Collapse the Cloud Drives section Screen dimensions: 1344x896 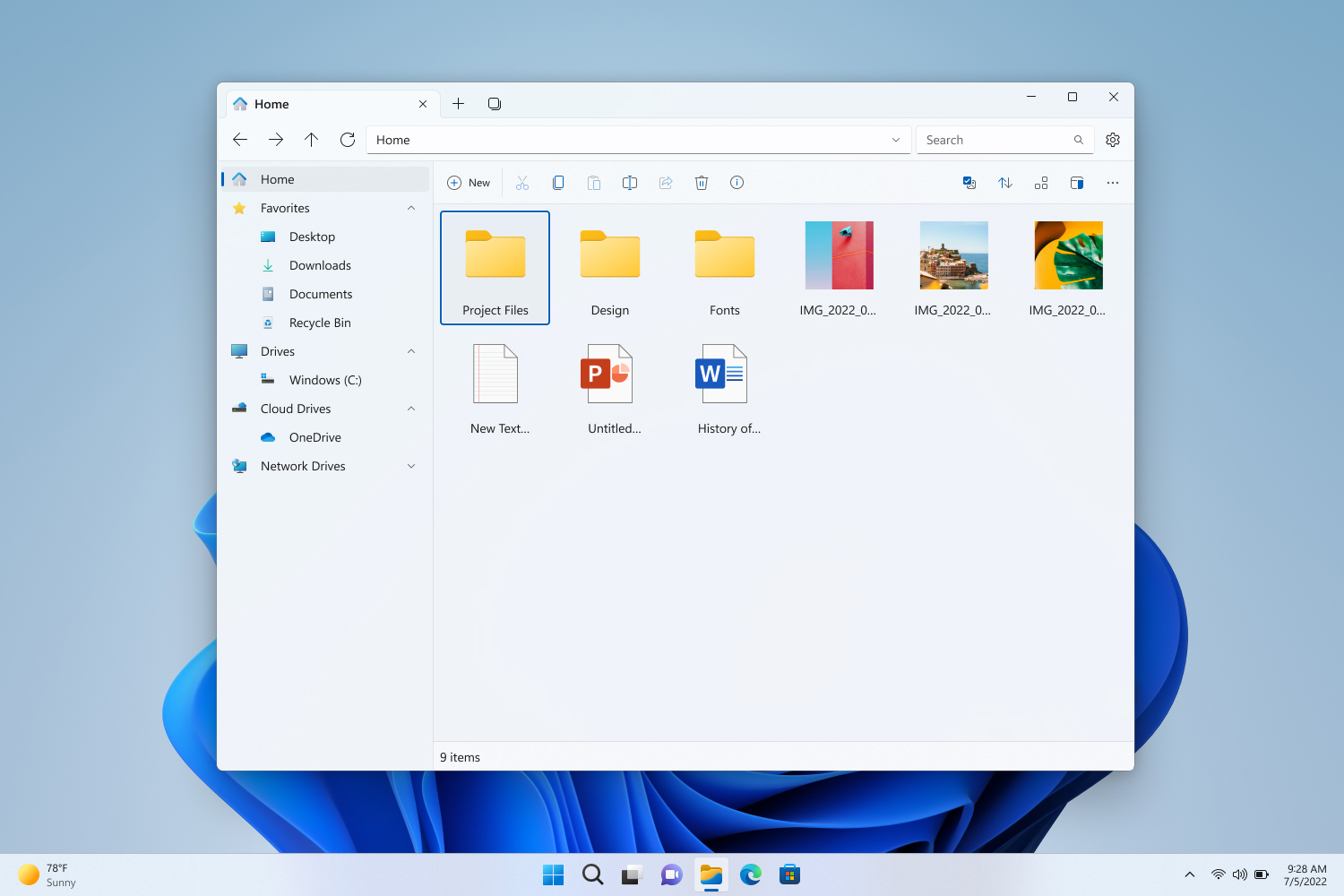[411, 409]
